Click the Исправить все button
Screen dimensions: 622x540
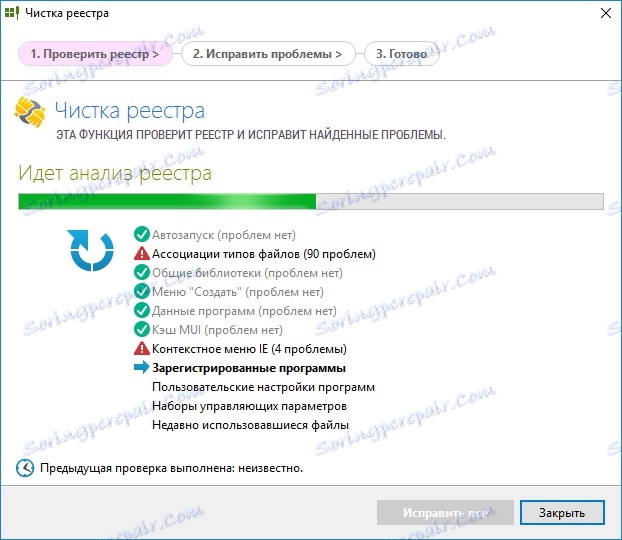[445, 512]
